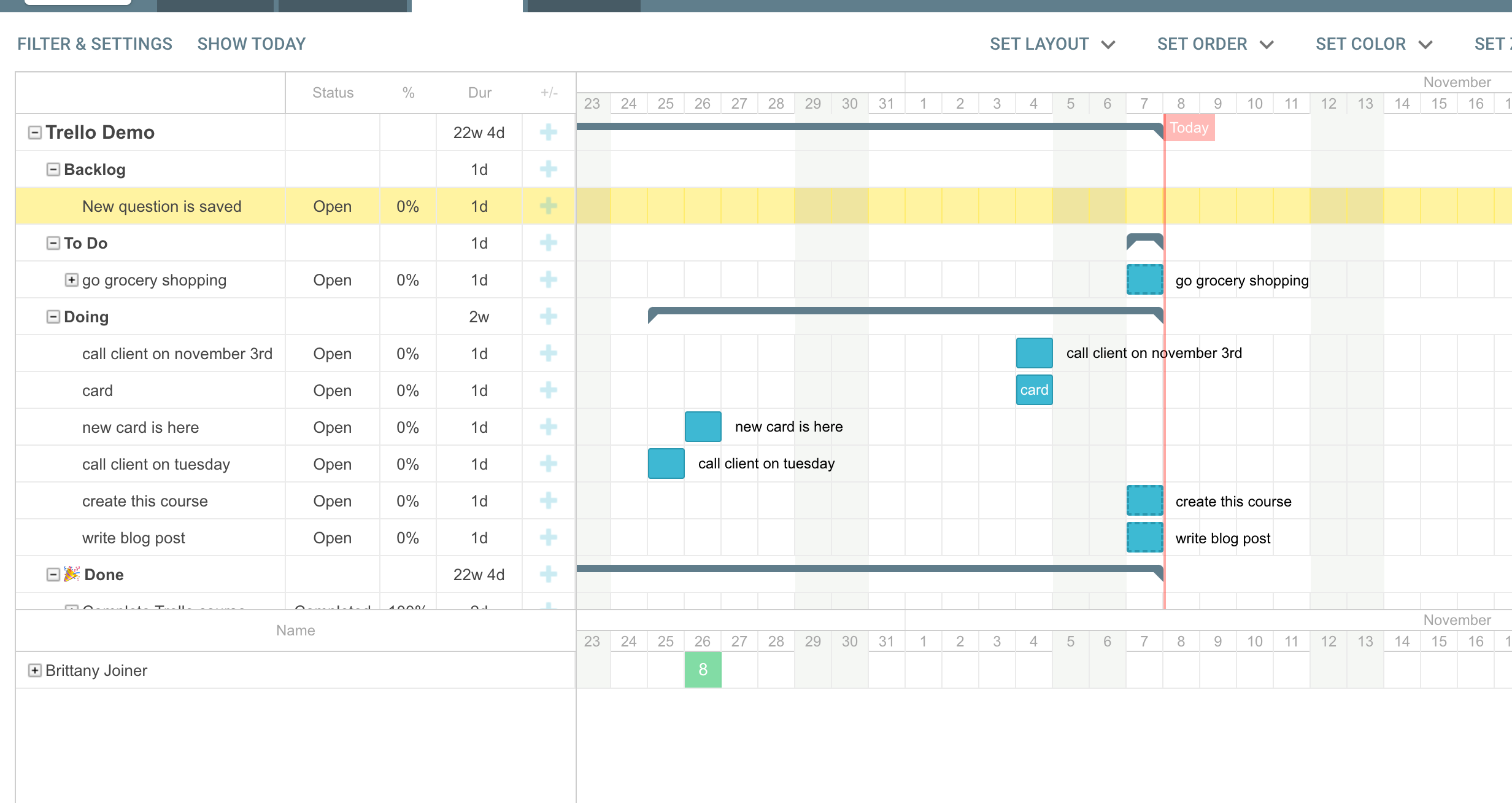Click the plus icon on the Backlog row
This screenshot has width=1512, height=803.
coord(548,169)
